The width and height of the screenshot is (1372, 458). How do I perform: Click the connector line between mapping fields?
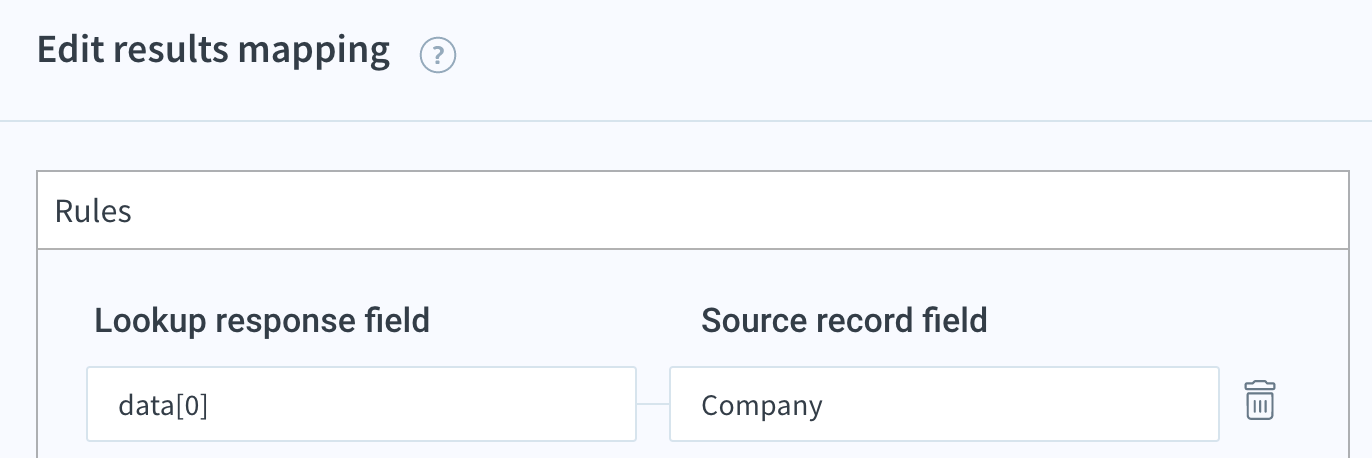coord(653,404)
